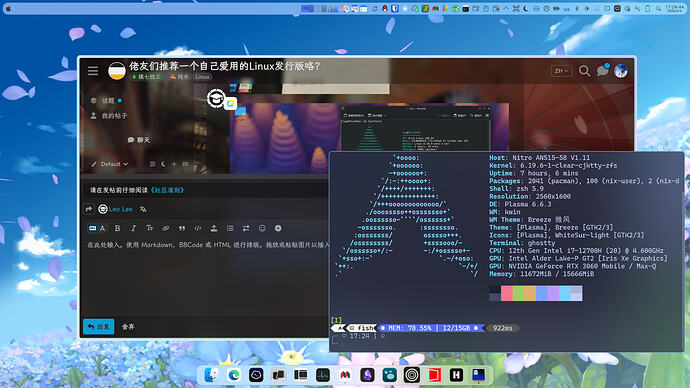Screen dimensions: 690x388
Task: Toggle dark mode with the moon icon
Action: tap(163, 164)
